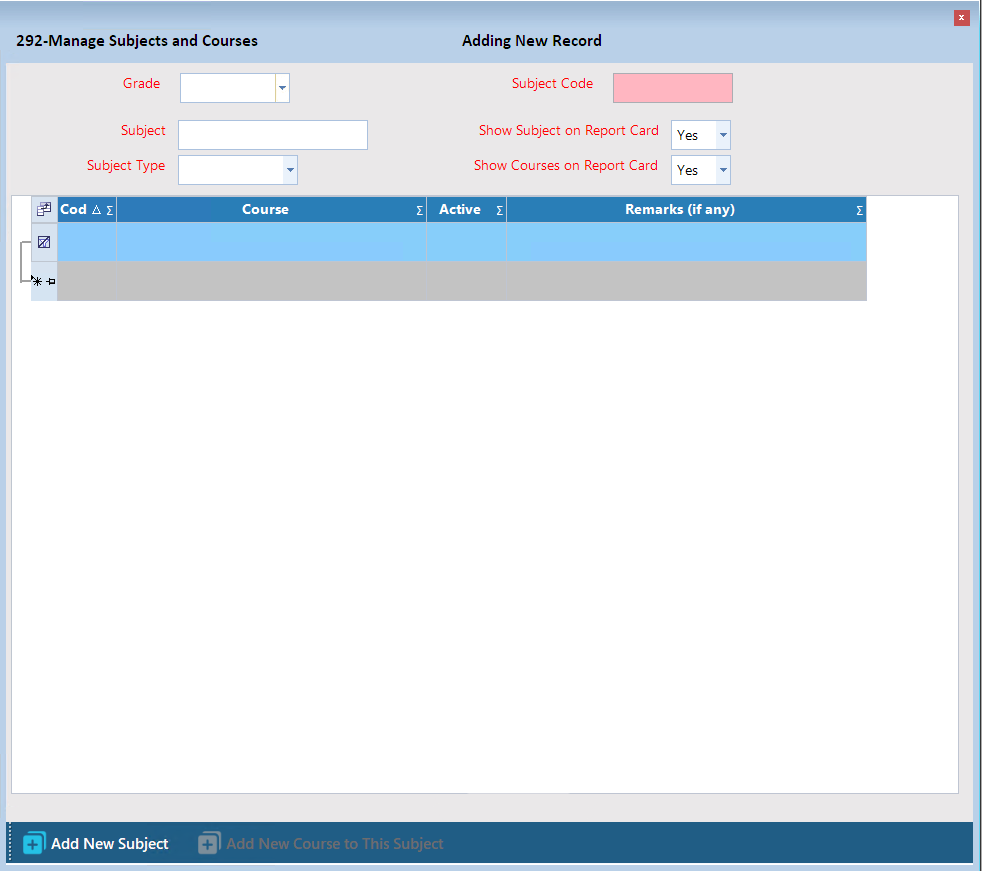
Task: Expand the Subject Type dropdown
Action: coord(290,171)
